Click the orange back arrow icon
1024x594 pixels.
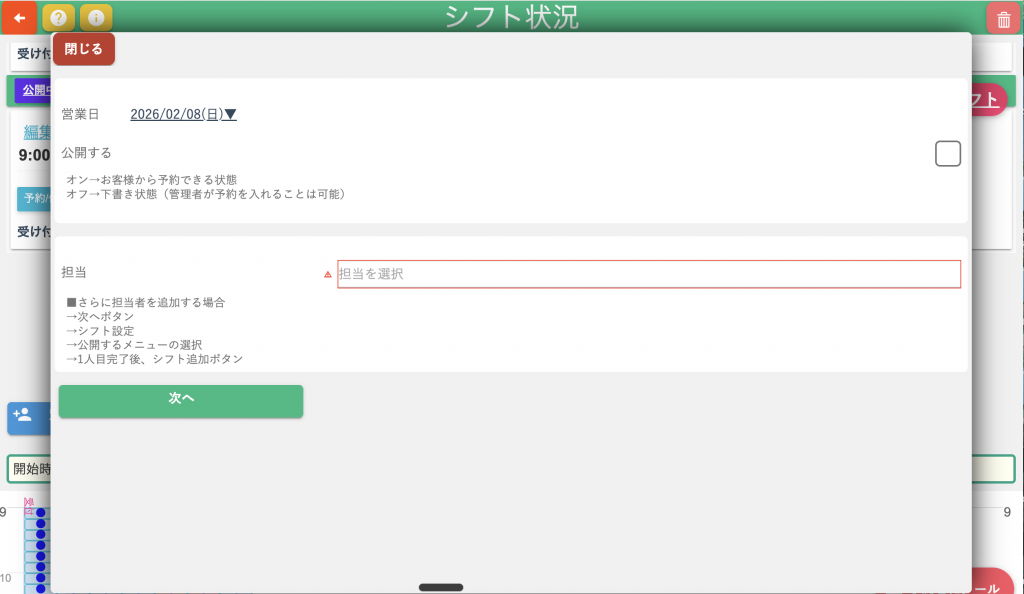coord(19,18)
